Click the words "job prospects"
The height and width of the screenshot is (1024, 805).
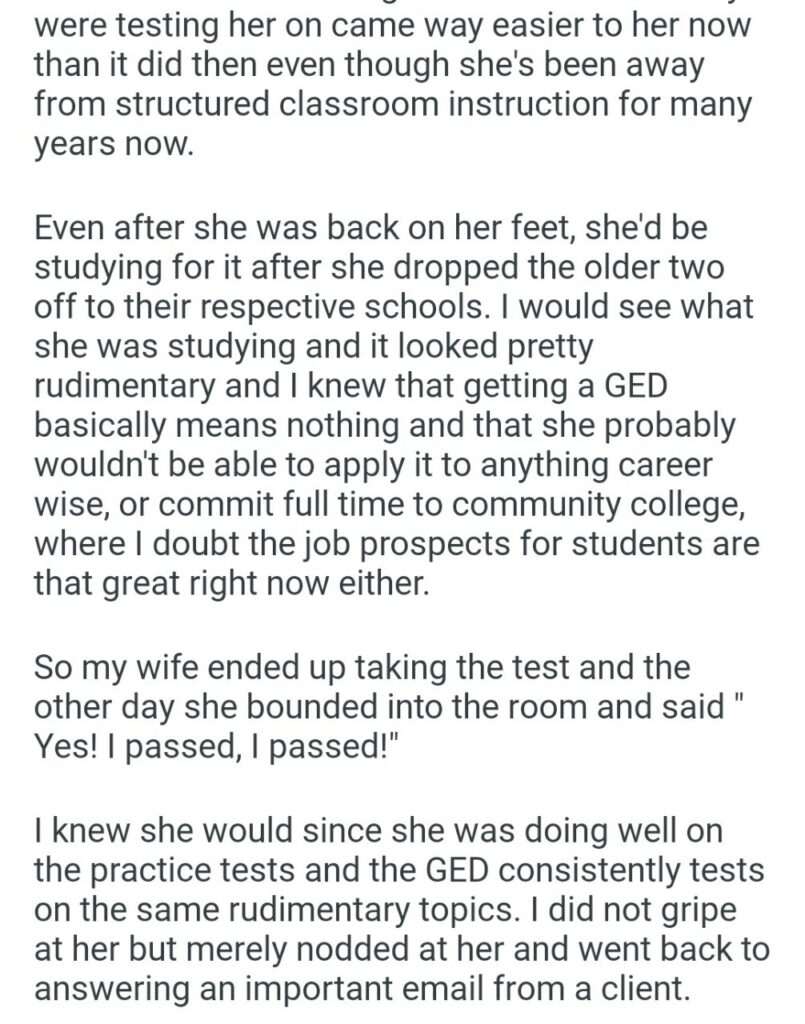coord(377,543)
